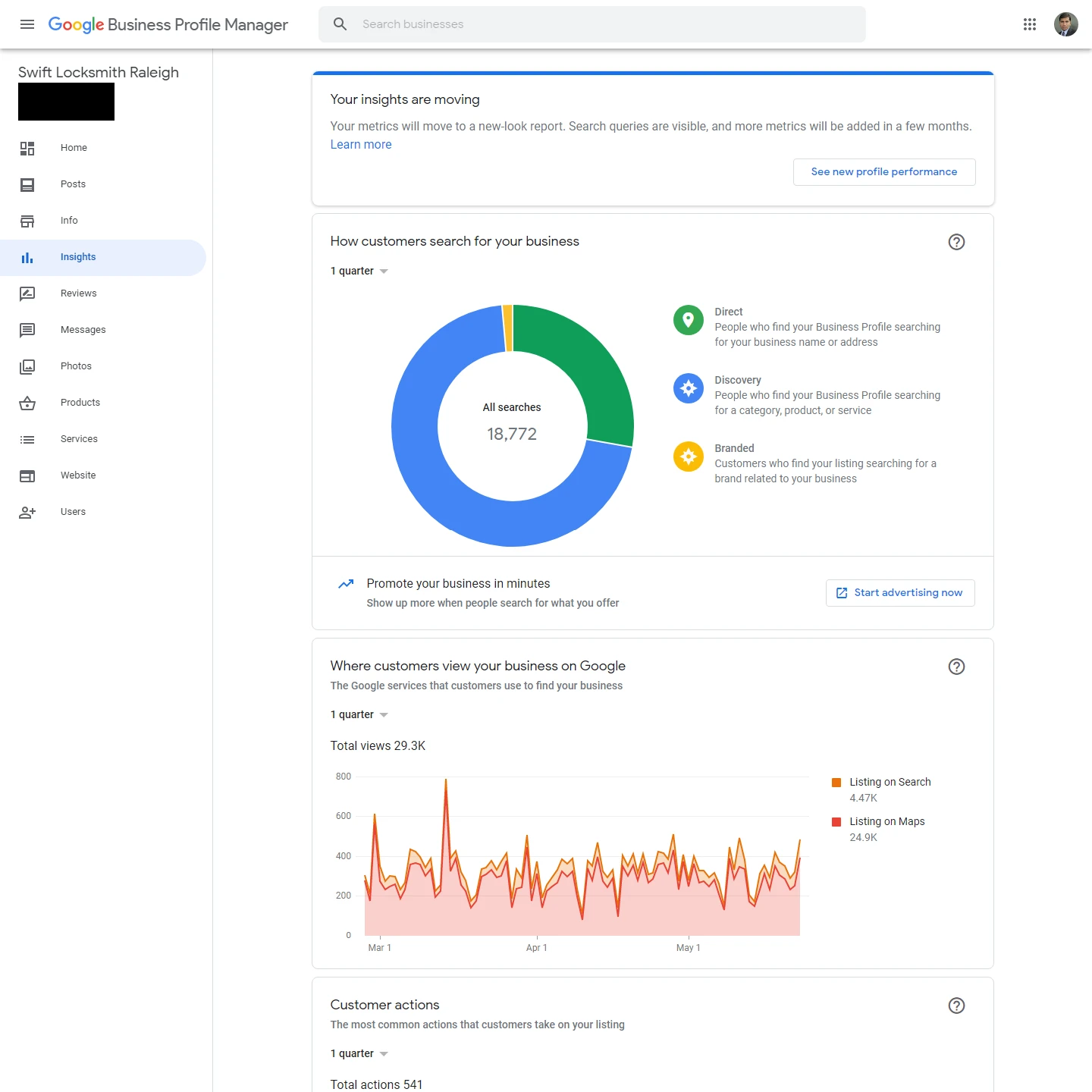
Task: Click the Promote your business in minutes heading
Action: point(458,584)
